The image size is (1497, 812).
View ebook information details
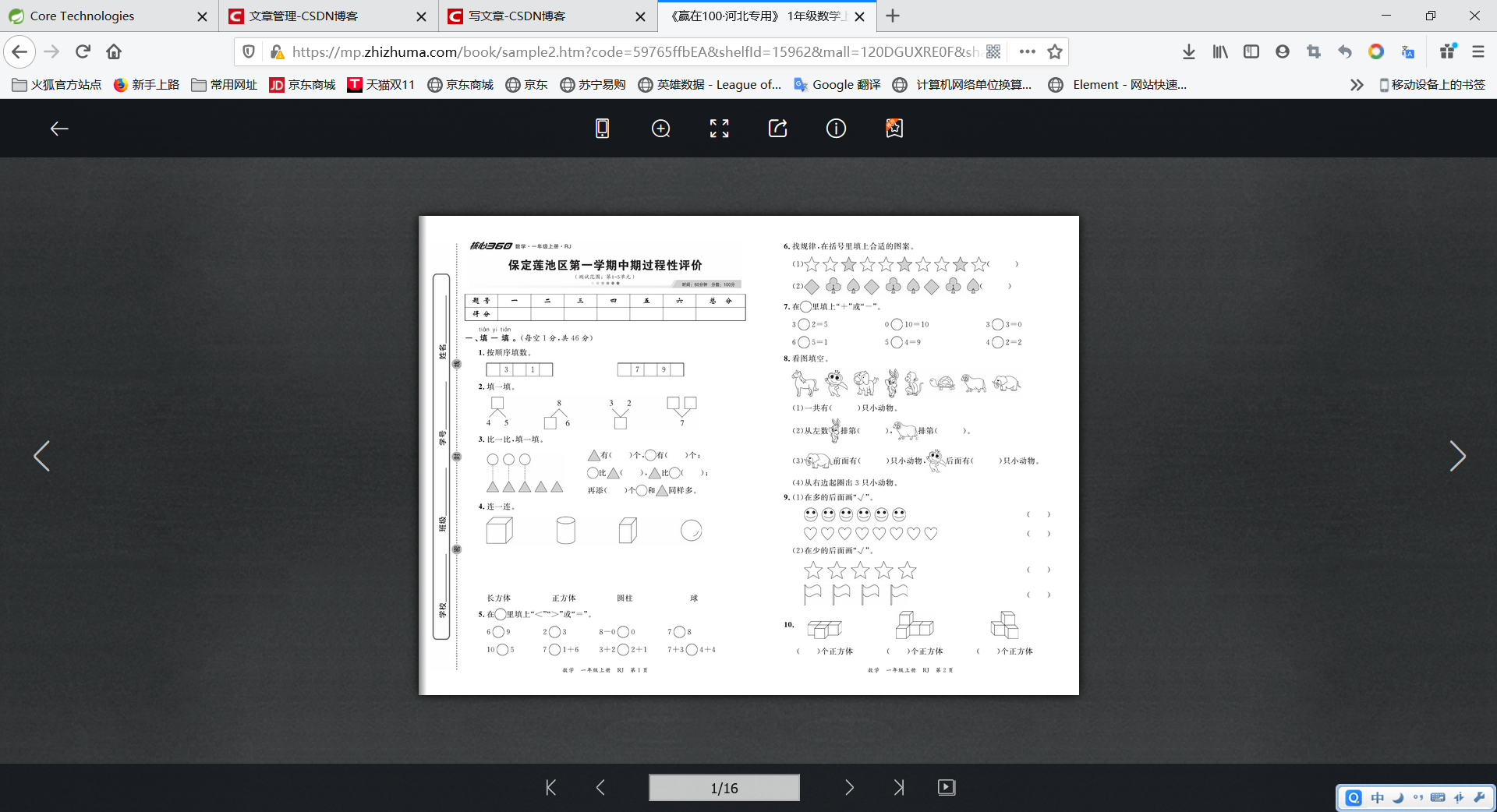point(836,129)
